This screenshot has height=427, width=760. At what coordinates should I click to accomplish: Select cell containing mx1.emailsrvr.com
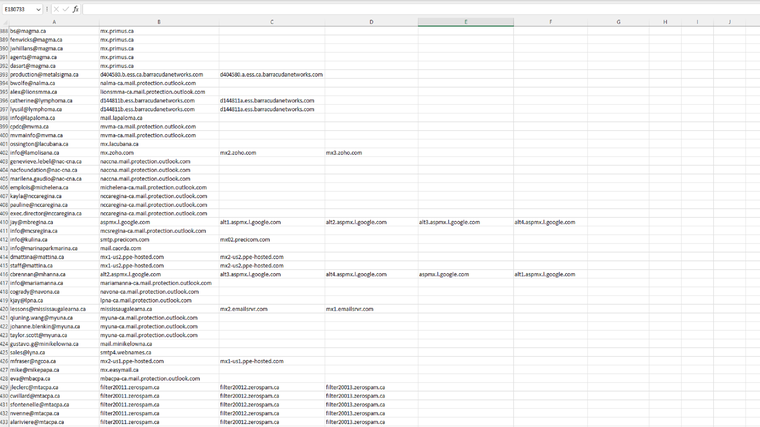349,309
